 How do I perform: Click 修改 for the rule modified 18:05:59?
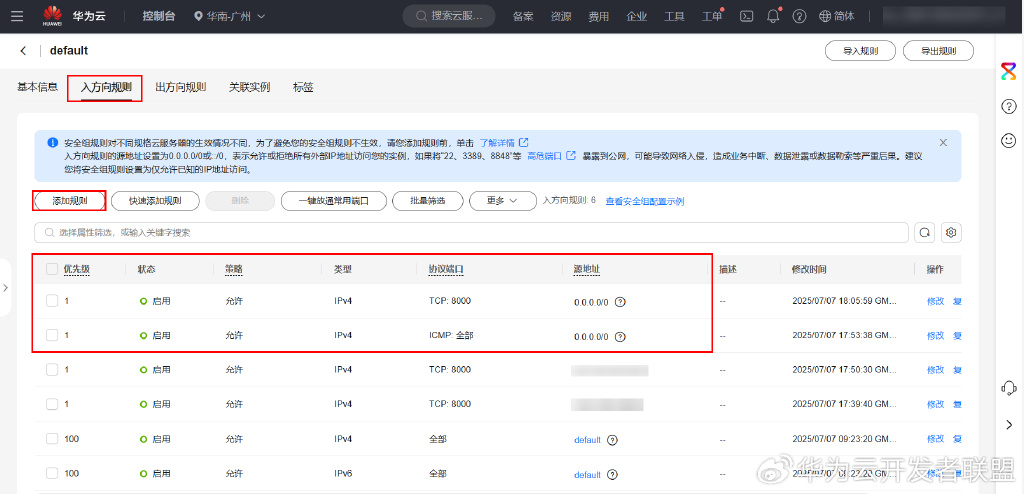point(935,301)
